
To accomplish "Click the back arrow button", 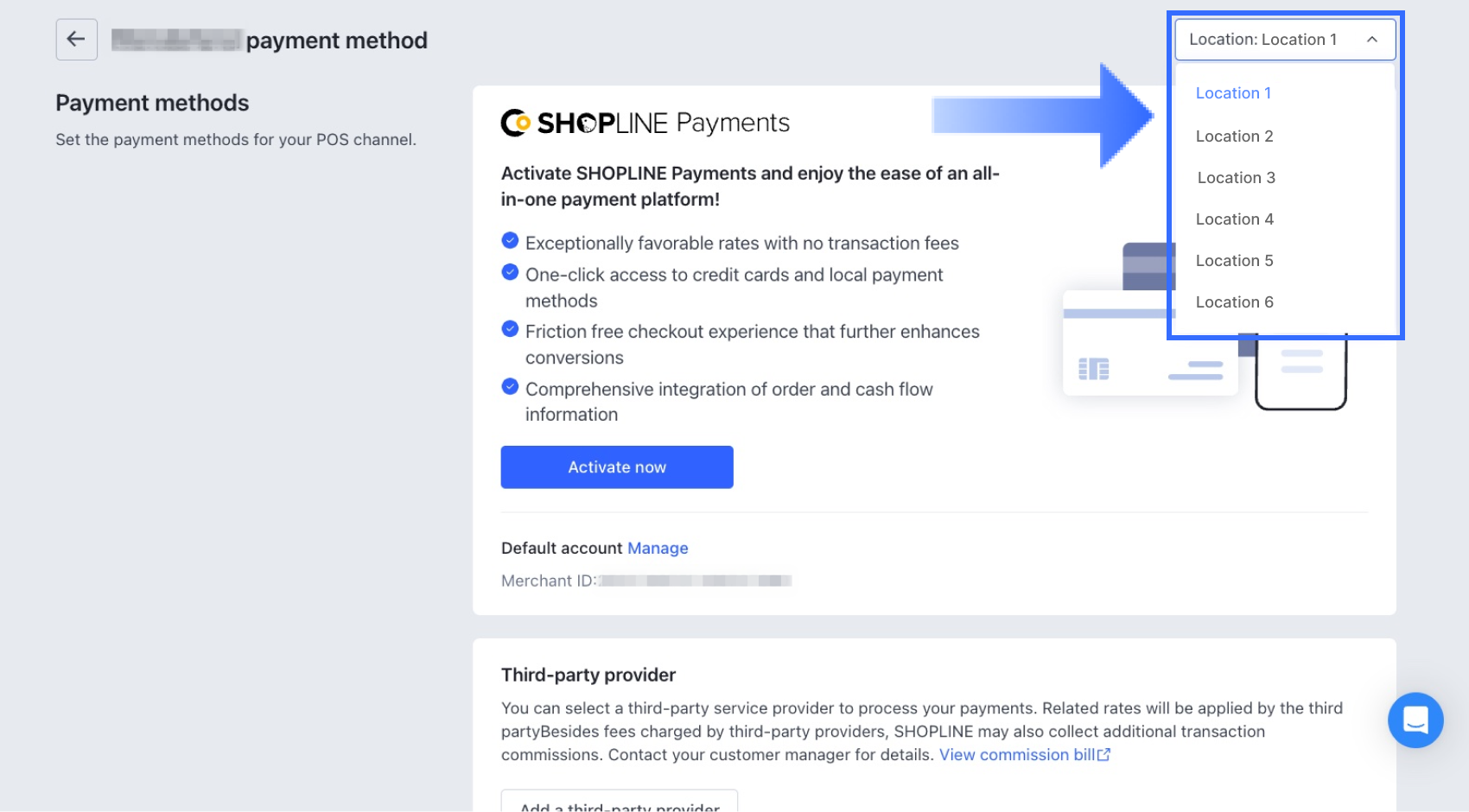I will 76,40.
